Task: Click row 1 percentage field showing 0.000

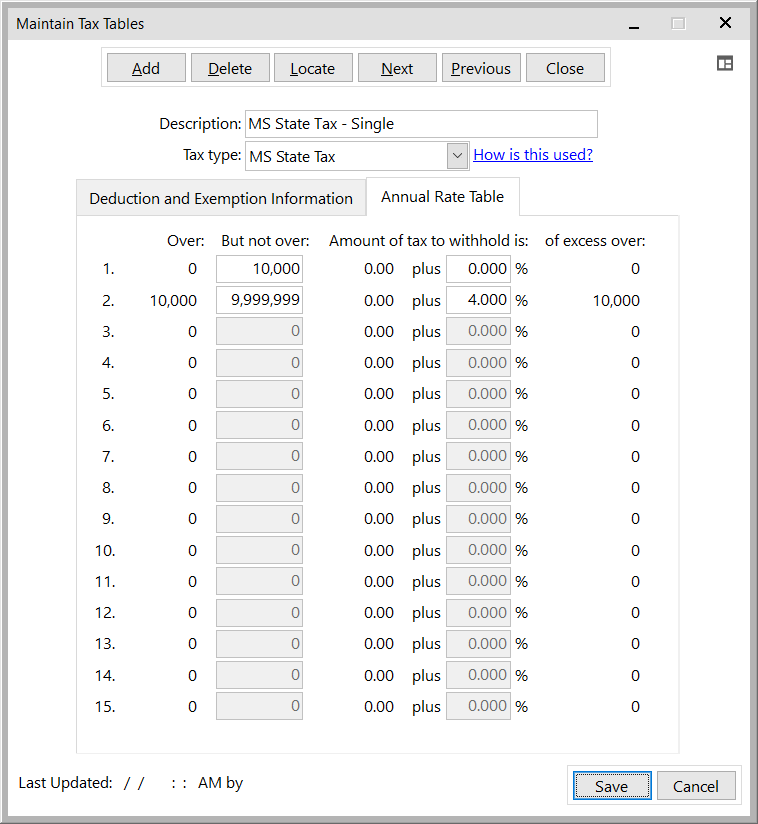Action: 478,269
